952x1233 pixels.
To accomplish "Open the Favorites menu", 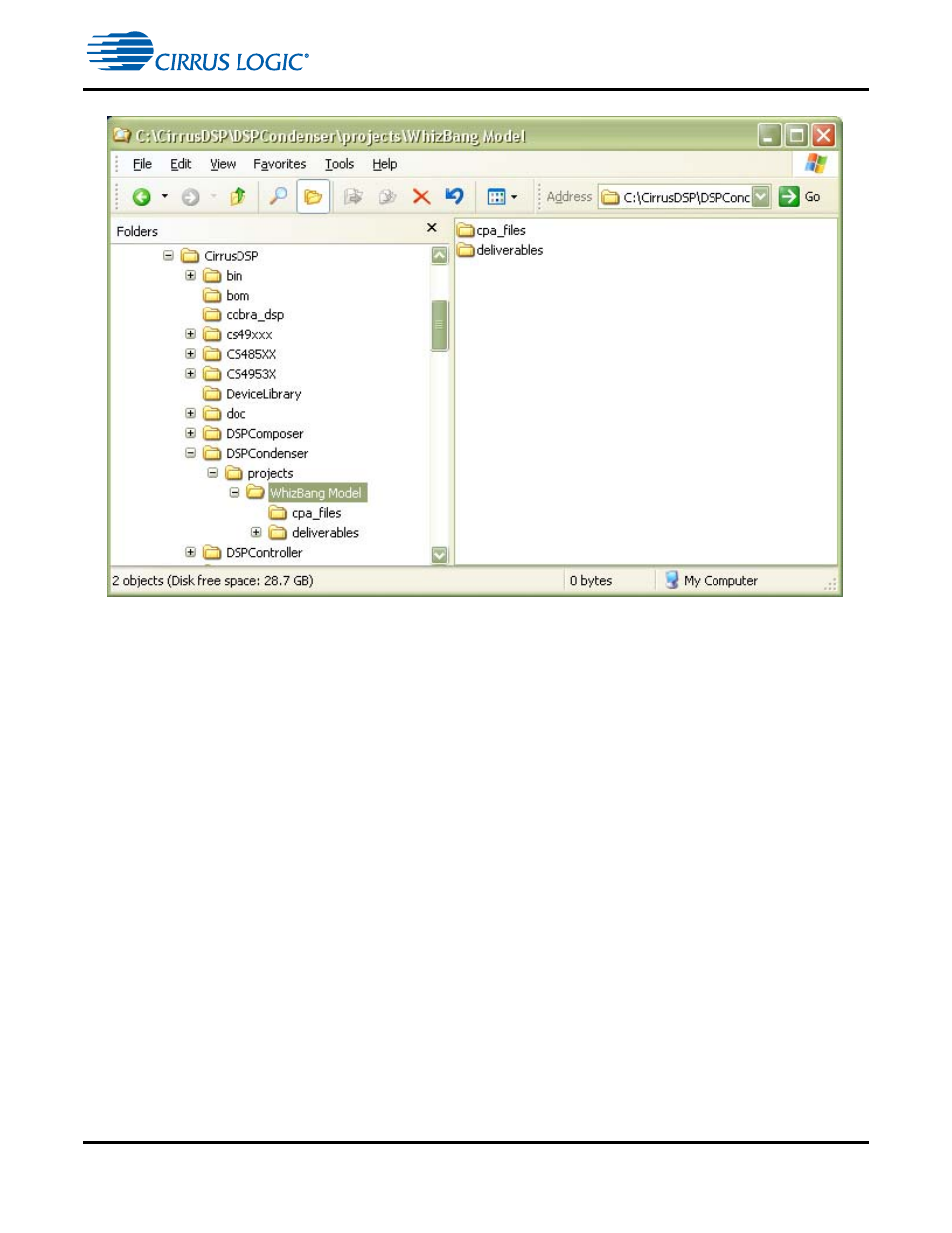I will coord(279,164).
